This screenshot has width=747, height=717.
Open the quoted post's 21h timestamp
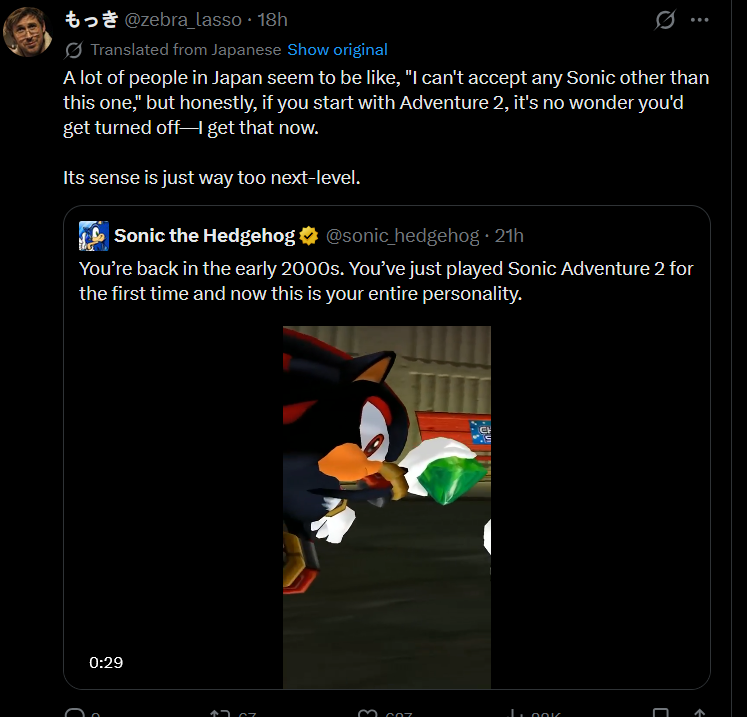pyautogui.click(x=509, y=236)
